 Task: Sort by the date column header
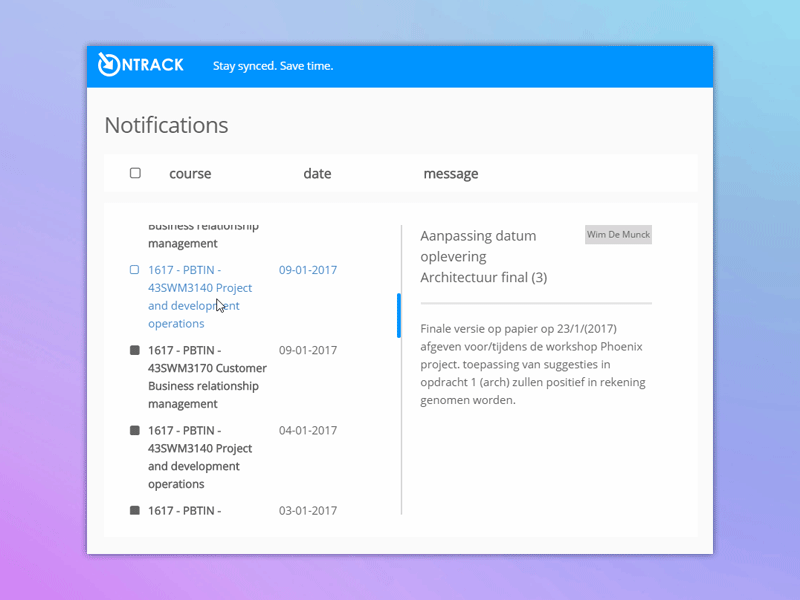coord(317,174)
